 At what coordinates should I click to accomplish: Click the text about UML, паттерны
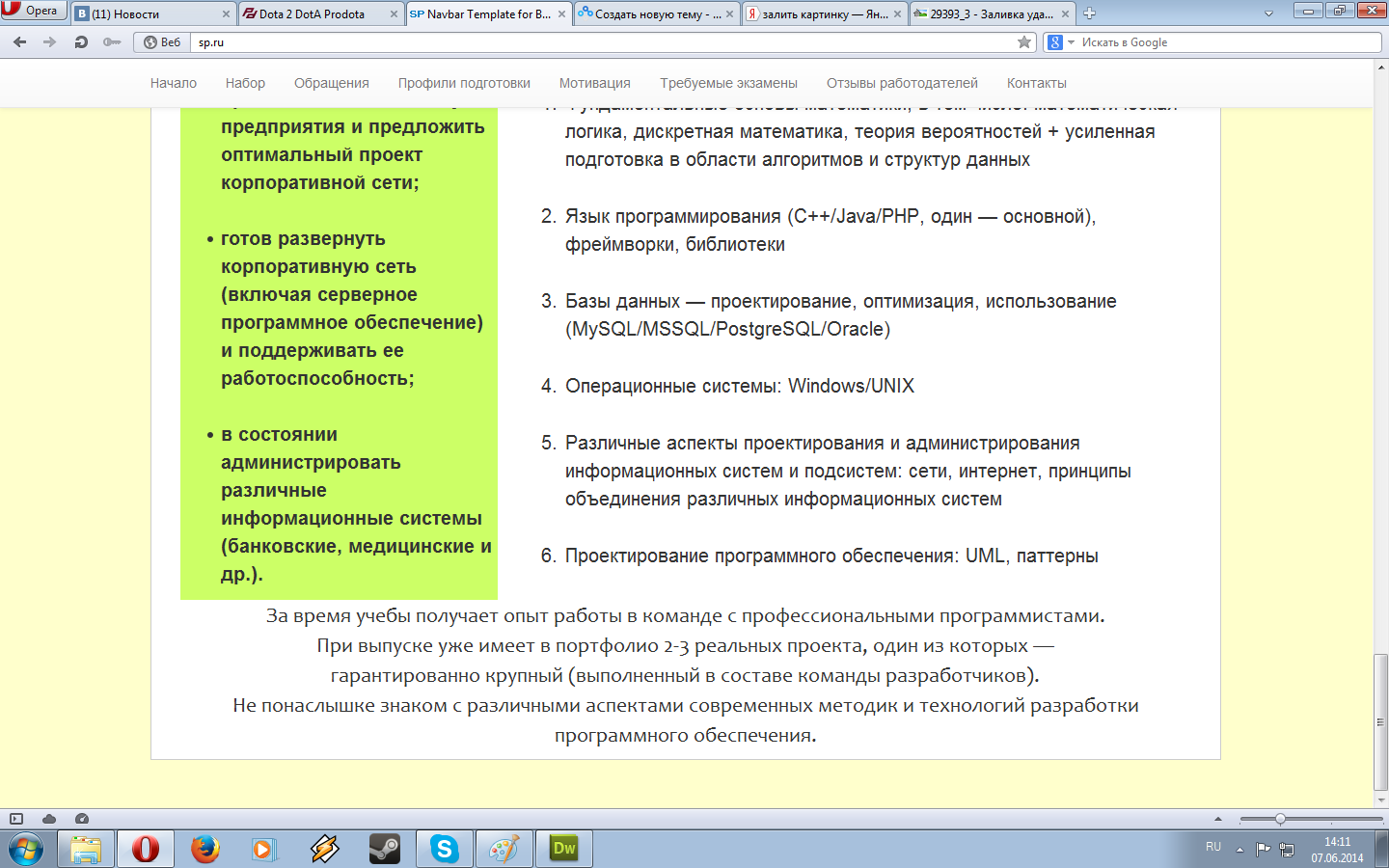(831, 556)
